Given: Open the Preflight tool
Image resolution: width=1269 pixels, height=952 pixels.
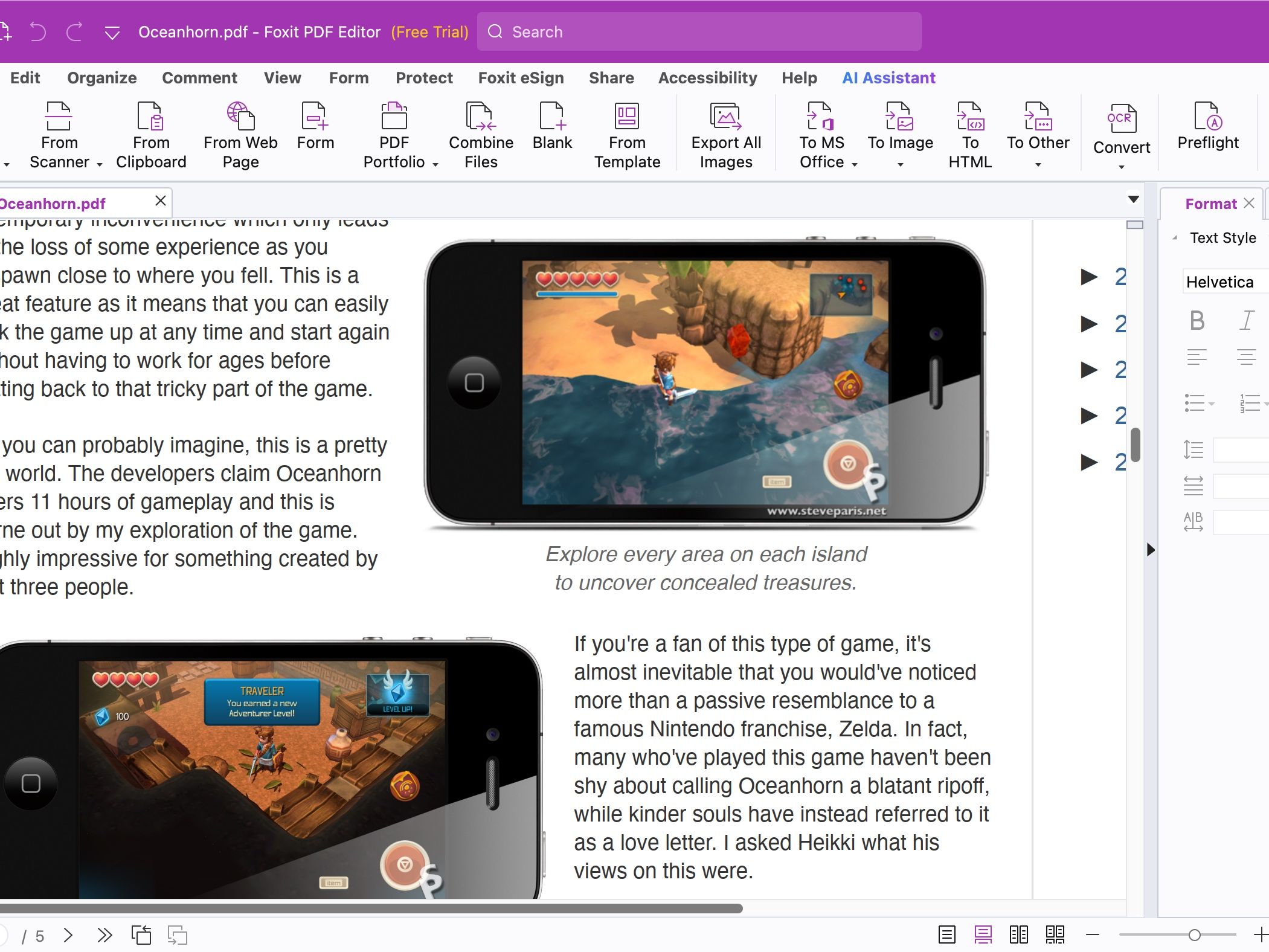Looking at the screenshot, I should pos(1207,117).
